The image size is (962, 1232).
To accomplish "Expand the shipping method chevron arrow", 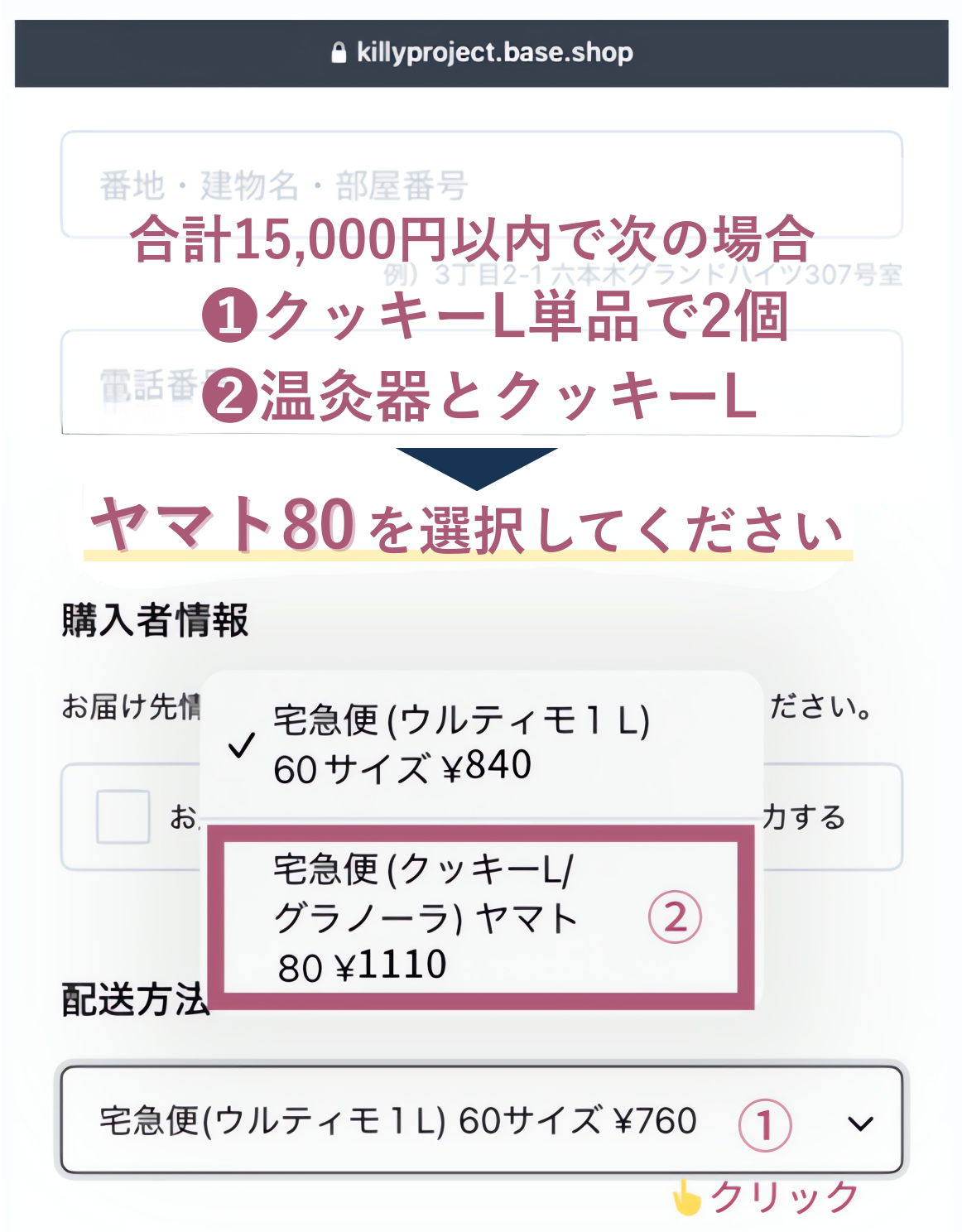I will point(861,1124).
